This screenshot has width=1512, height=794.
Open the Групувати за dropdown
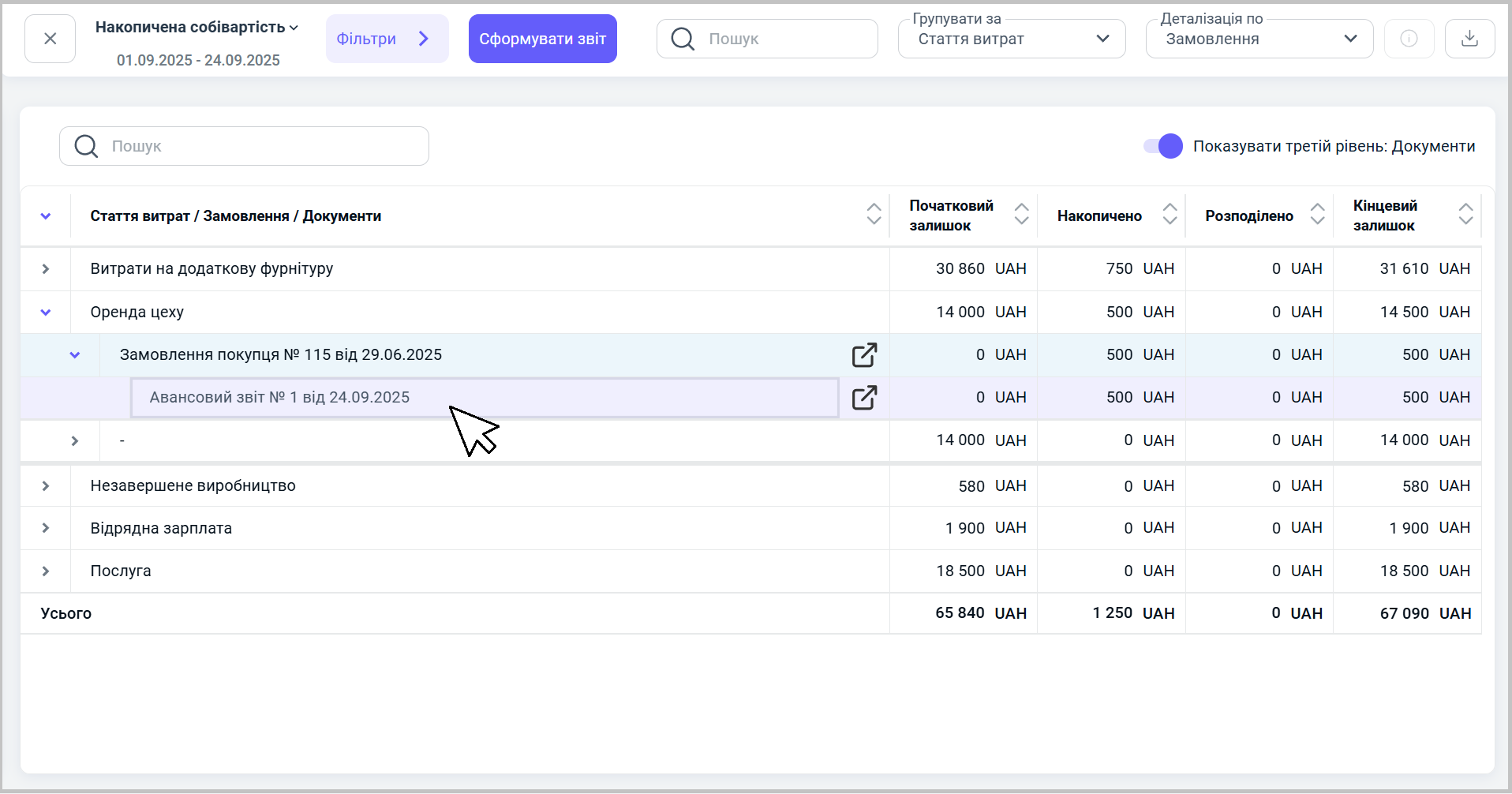pyautogui.click(x=1011, y=39)
